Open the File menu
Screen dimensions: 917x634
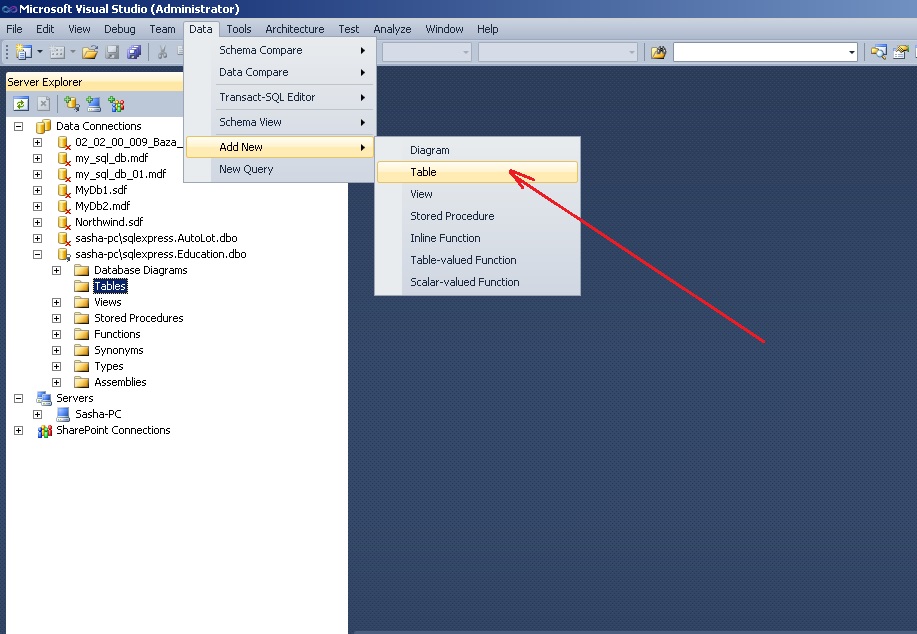click(14, 29)
